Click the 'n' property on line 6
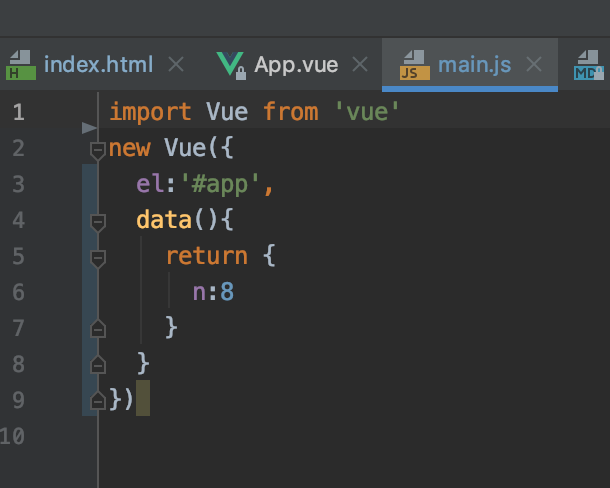610x488 pixels. [199, 292]
